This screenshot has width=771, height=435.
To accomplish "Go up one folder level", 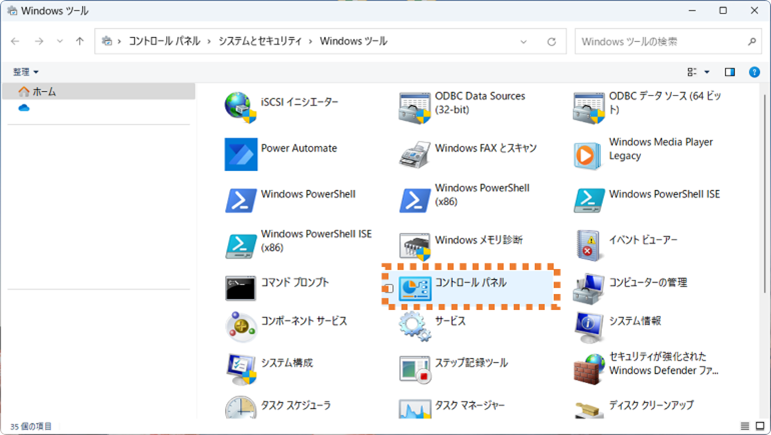I will (80, 41).
